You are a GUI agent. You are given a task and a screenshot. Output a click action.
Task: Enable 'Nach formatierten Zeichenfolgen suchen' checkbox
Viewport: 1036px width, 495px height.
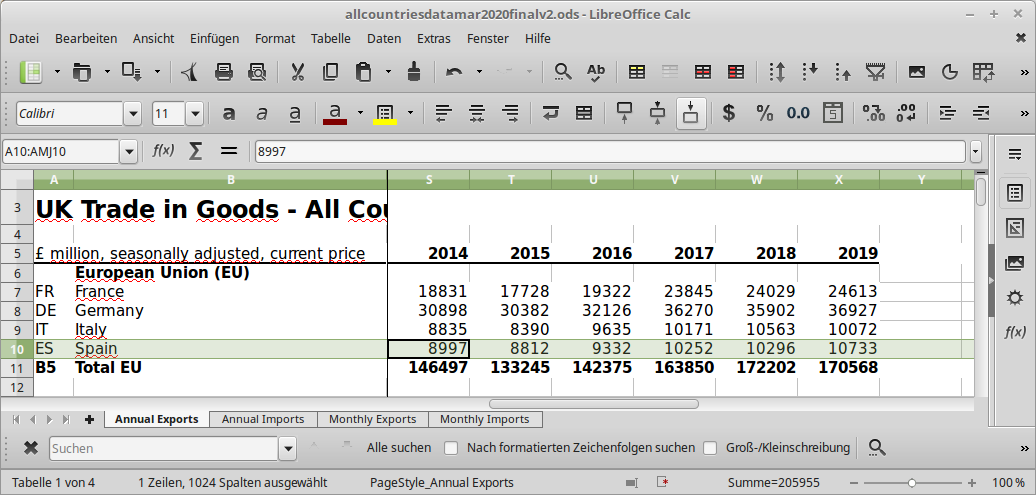[451, 448]
